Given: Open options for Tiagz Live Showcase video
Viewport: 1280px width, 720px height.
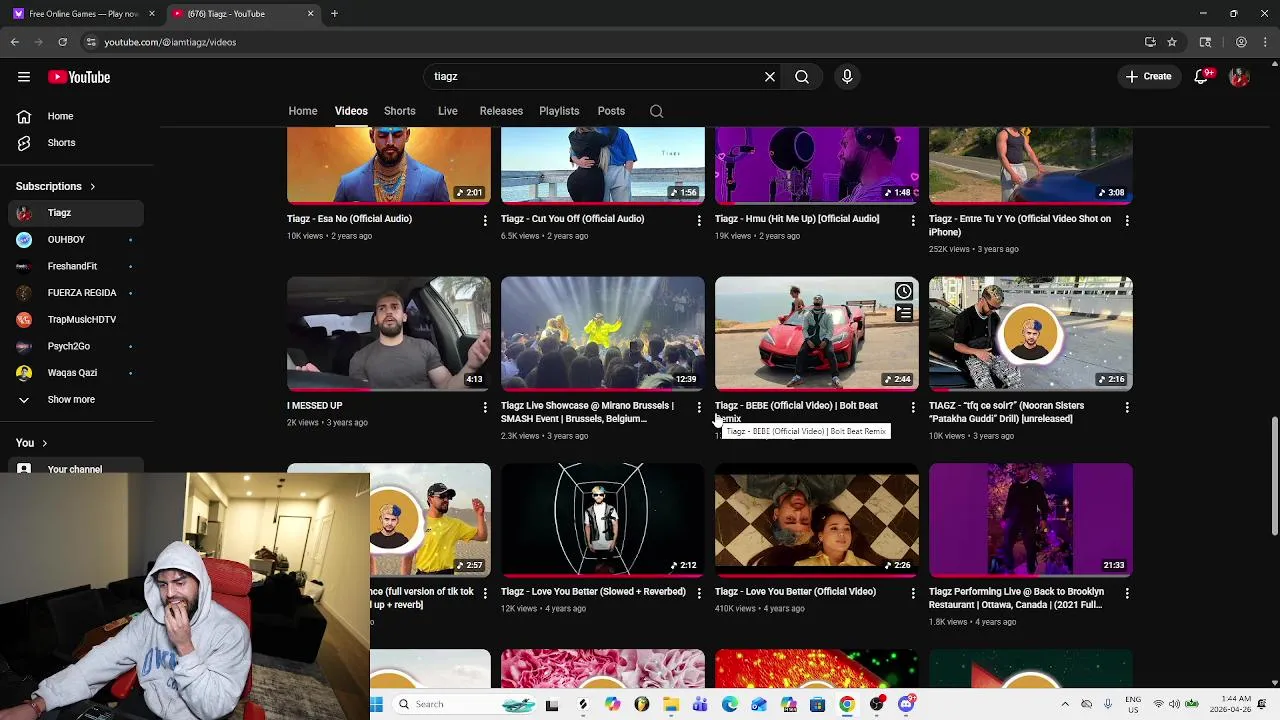Looking at the screenshot, I should coord(699,407).
